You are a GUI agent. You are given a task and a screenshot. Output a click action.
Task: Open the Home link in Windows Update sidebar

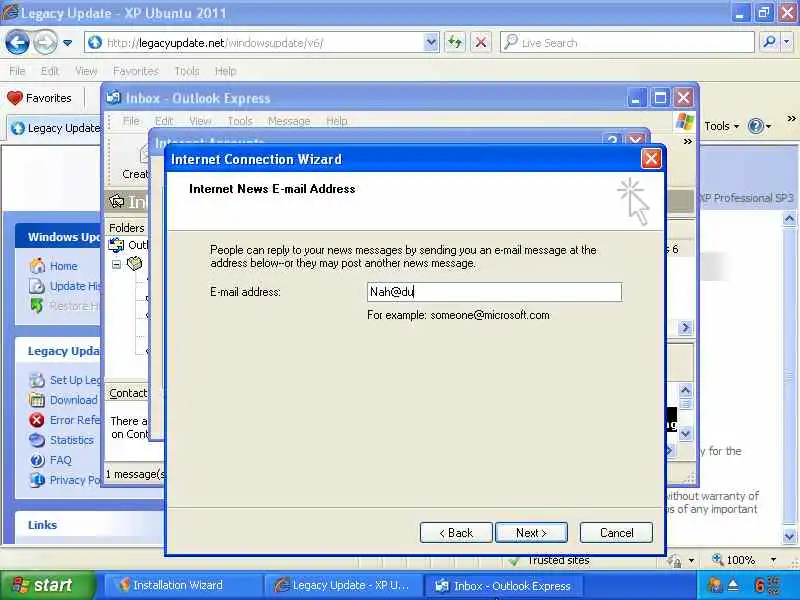coord(64,266)
